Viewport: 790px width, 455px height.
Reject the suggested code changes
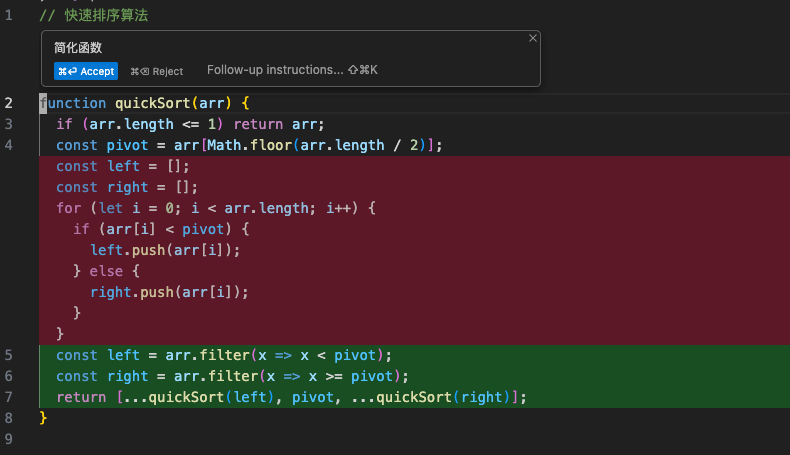(157, 71)
